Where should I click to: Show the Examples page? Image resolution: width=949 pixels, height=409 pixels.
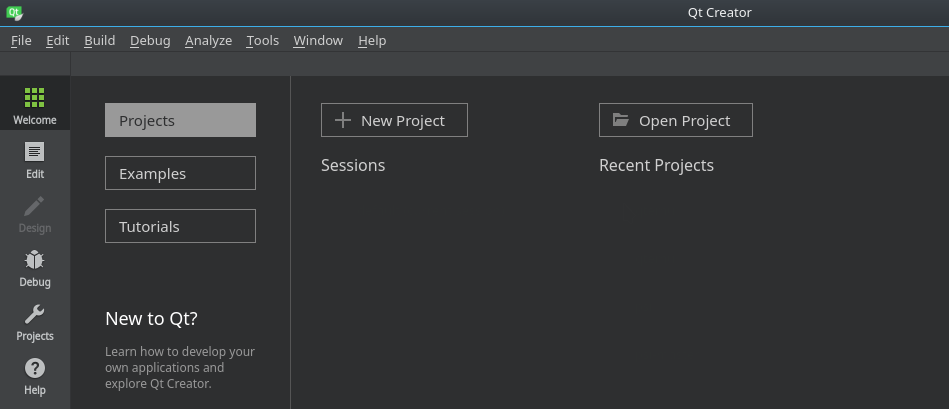180,173
